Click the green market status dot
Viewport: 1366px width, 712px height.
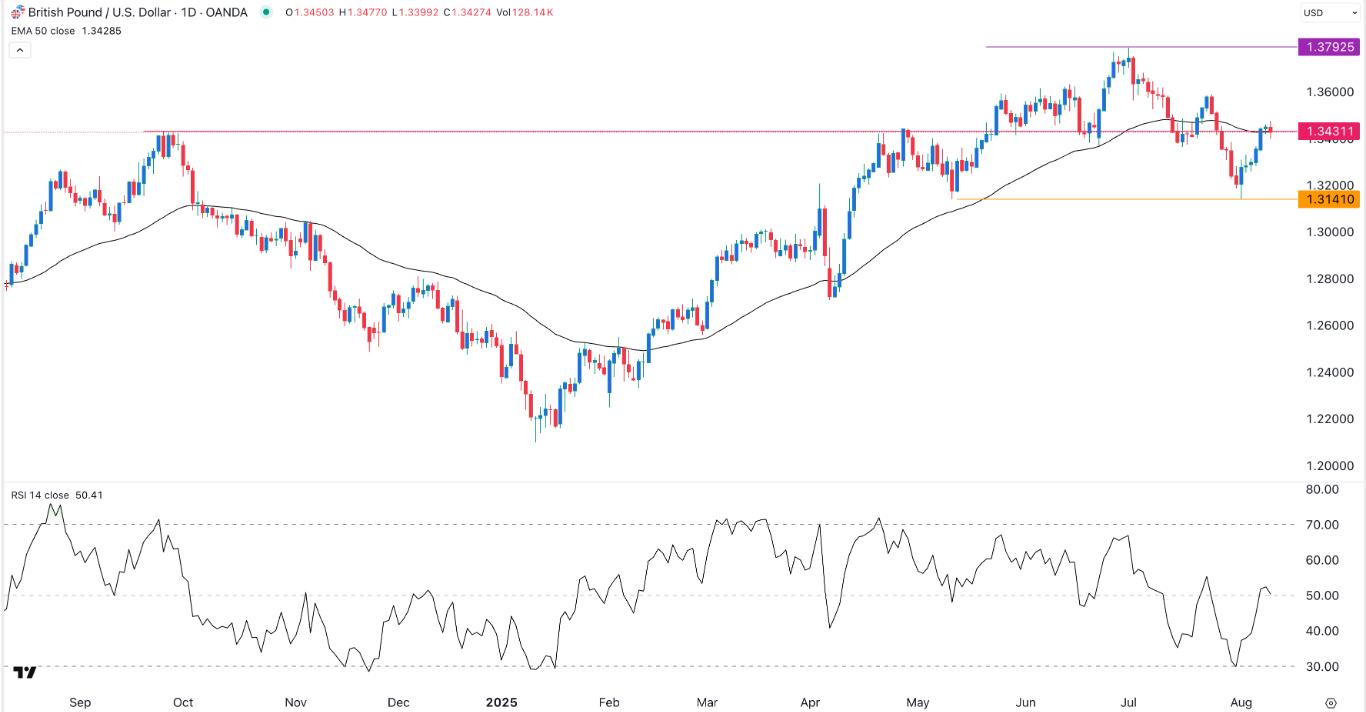[x=265, y=12]
